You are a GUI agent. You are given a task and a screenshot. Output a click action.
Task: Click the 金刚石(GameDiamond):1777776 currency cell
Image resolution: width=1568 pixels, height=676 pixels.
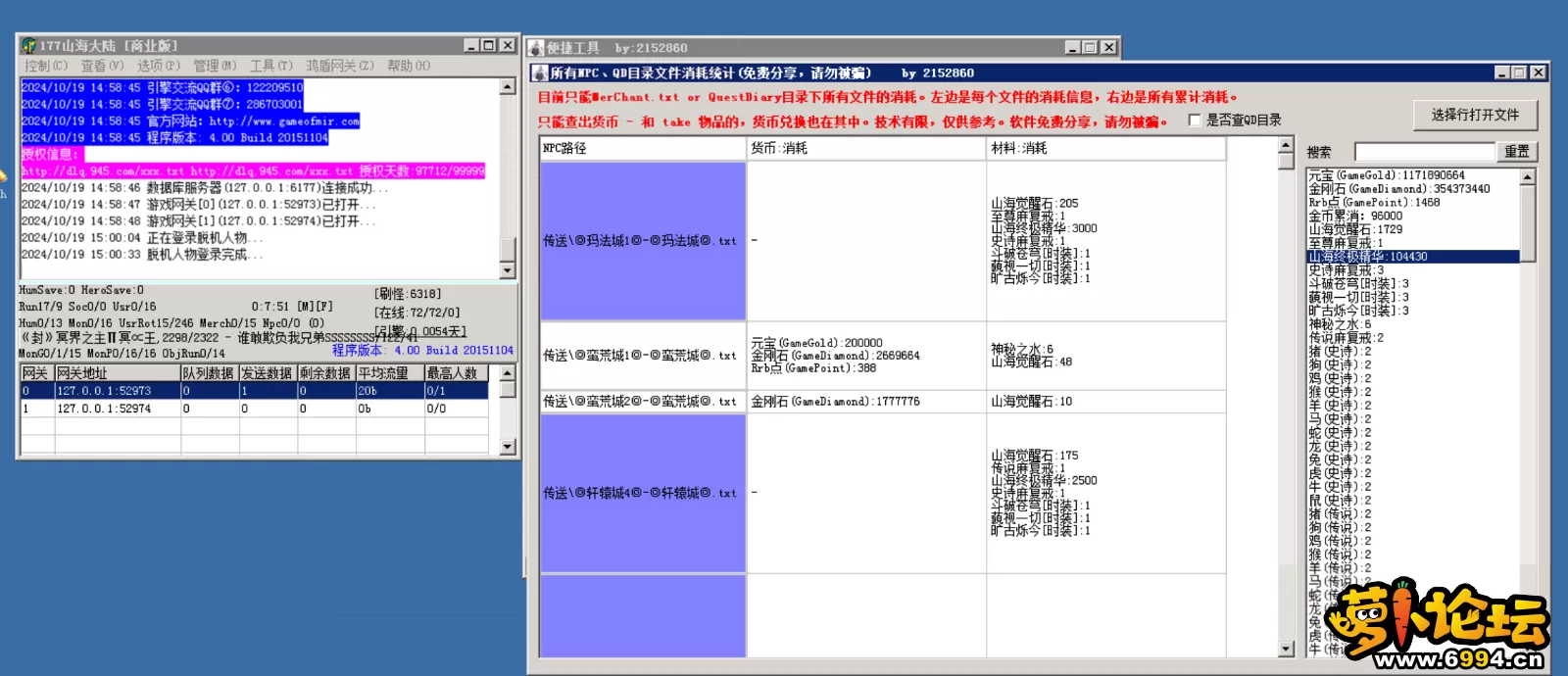click(x=866, y=402)
